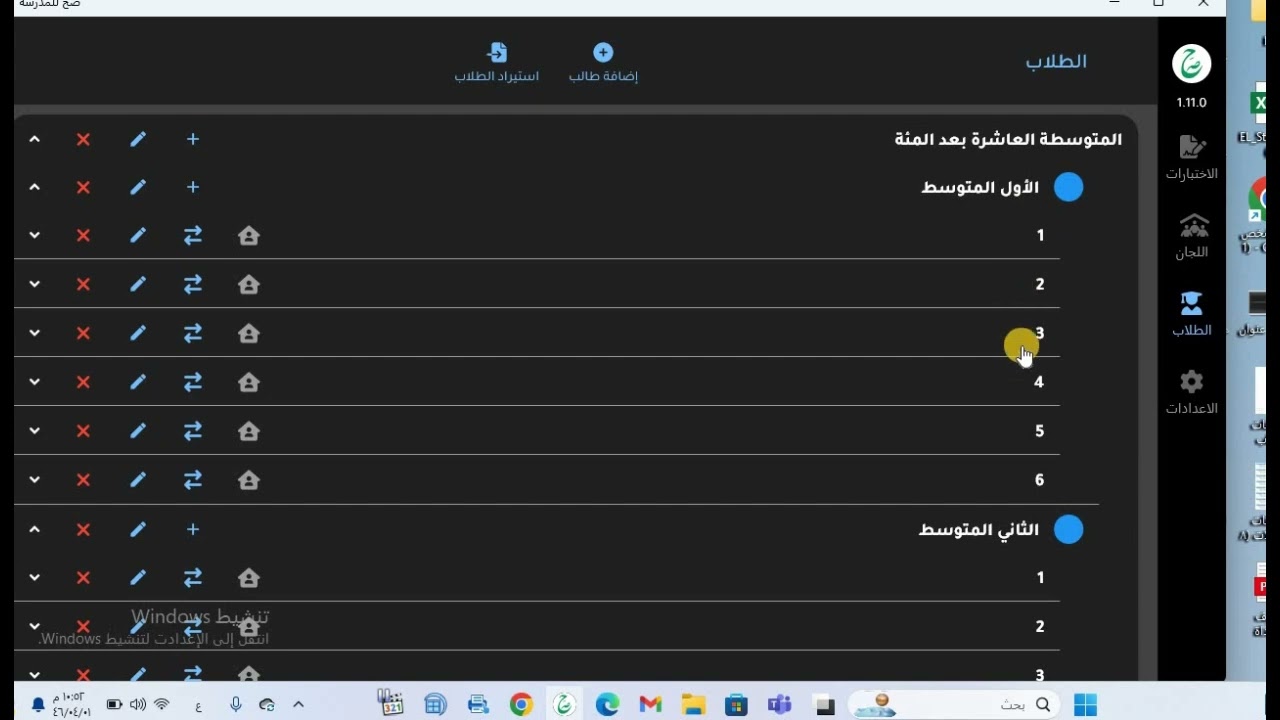Add a class to الثاني المتوسط with the plus icon
This screenshot has height=720, width=1280.
tap(193, 529)
